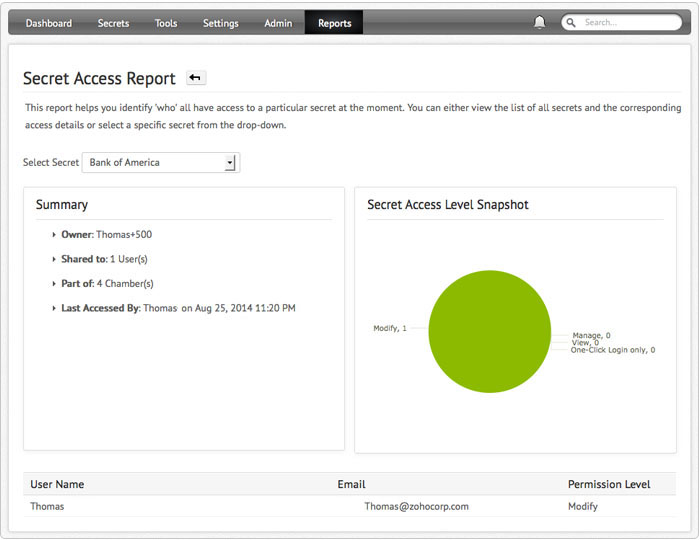This screenshot has height=540, width=700.
Task: Select the Thomas user row
Action: (x=47, y=506)
